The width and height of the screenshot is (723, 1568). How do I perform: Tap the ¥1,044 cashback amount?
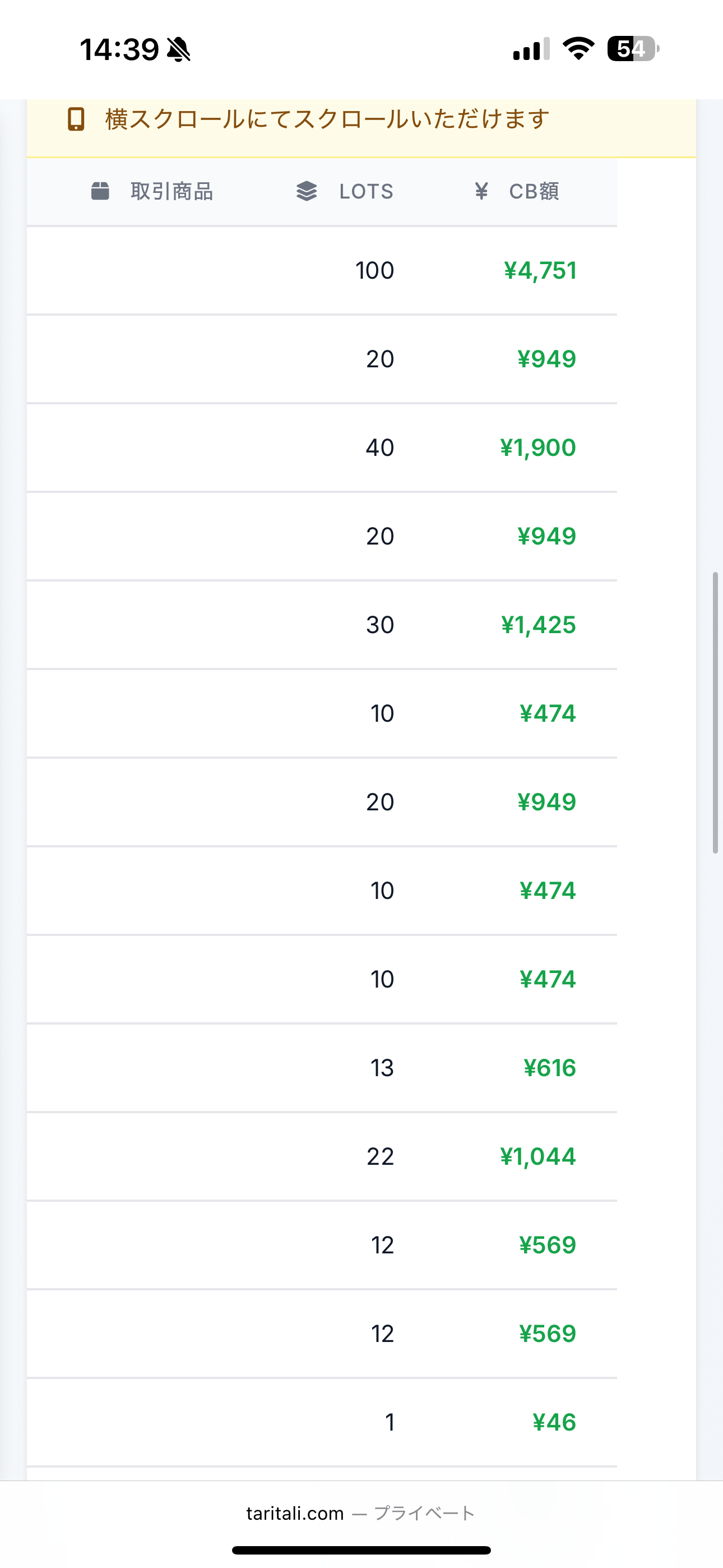538,1156
